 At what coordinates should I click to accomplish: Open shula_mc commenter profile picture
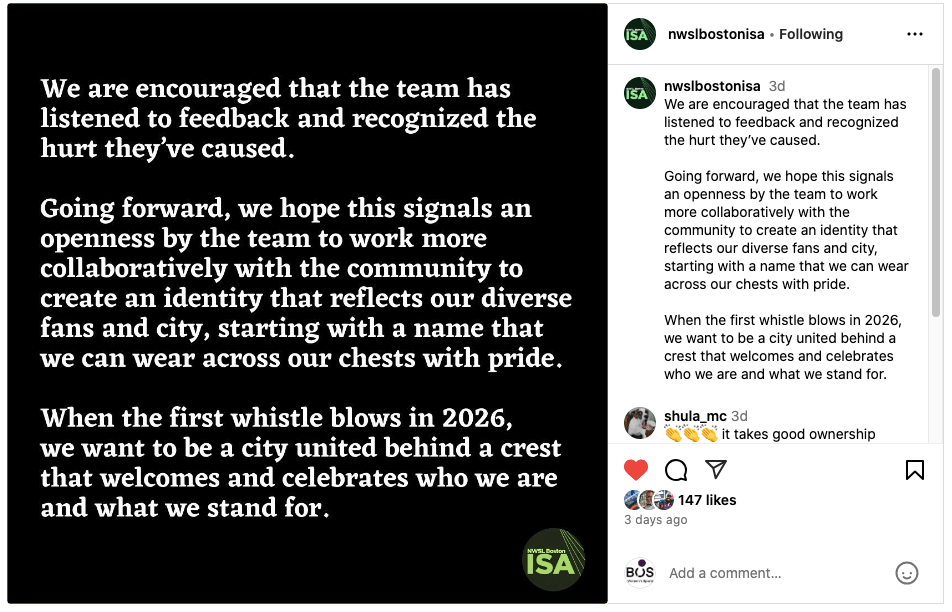640,422
